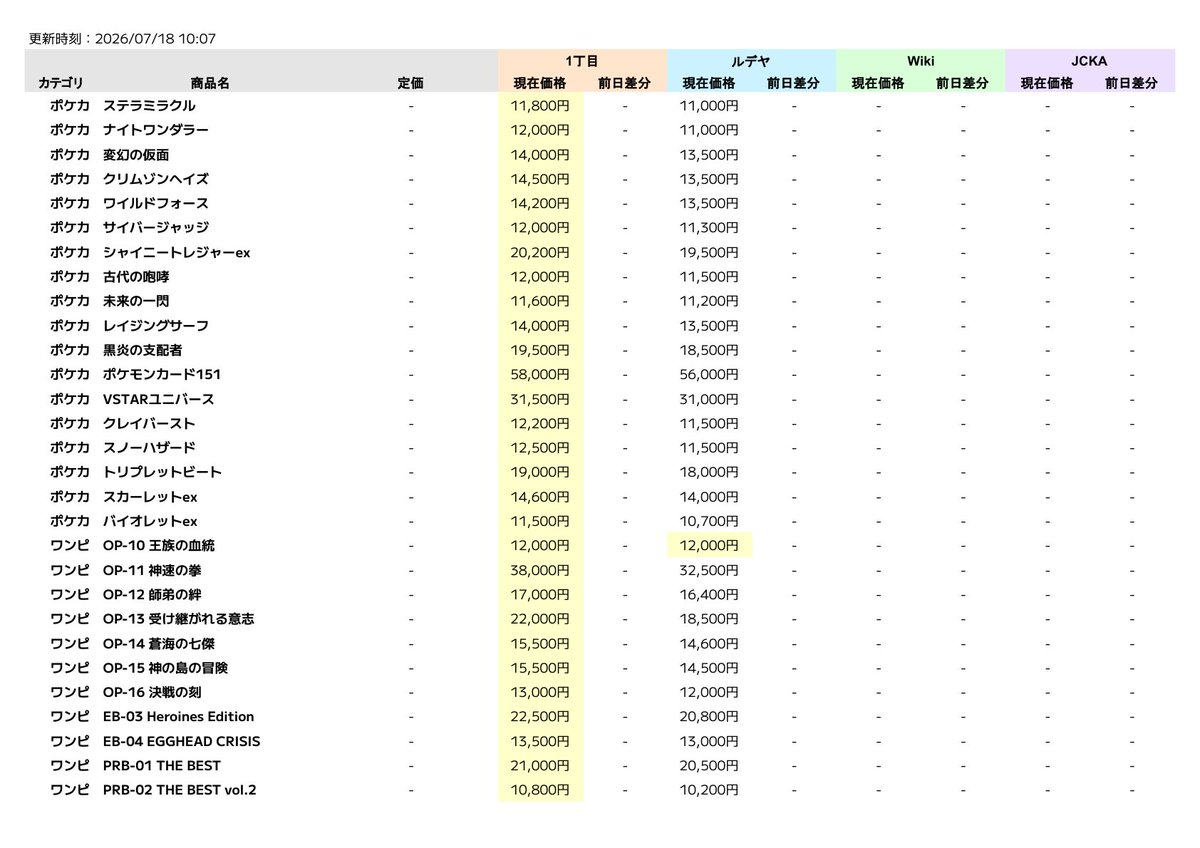
Task: Click the ルデヤ shop header
Action: click(751, 61)
